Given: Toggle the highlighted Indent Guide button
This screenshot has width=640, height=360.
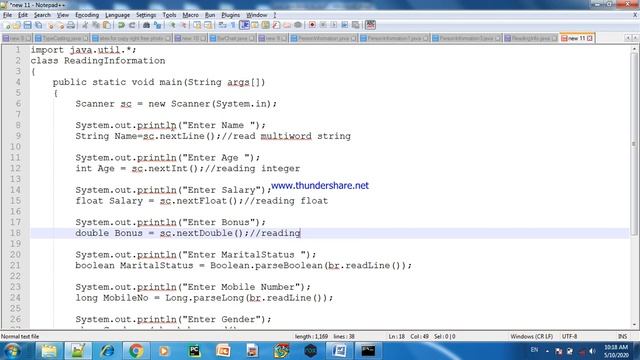Looking at the screenshot, I should [244, 25].
